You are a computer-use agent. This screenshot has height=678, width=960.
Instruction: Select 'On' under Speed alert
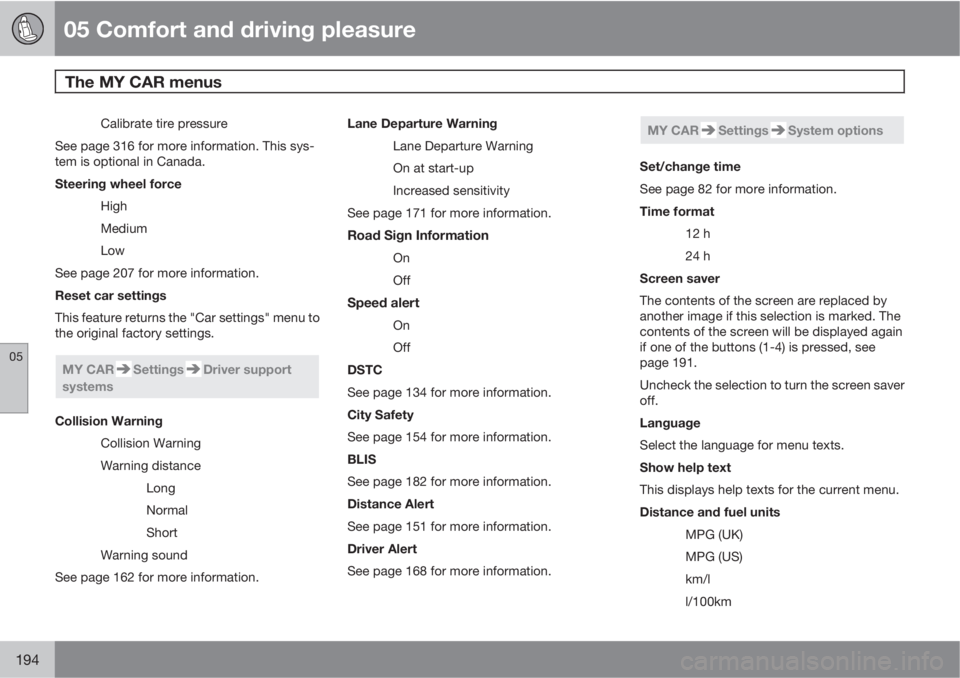[x=401, y=325]
